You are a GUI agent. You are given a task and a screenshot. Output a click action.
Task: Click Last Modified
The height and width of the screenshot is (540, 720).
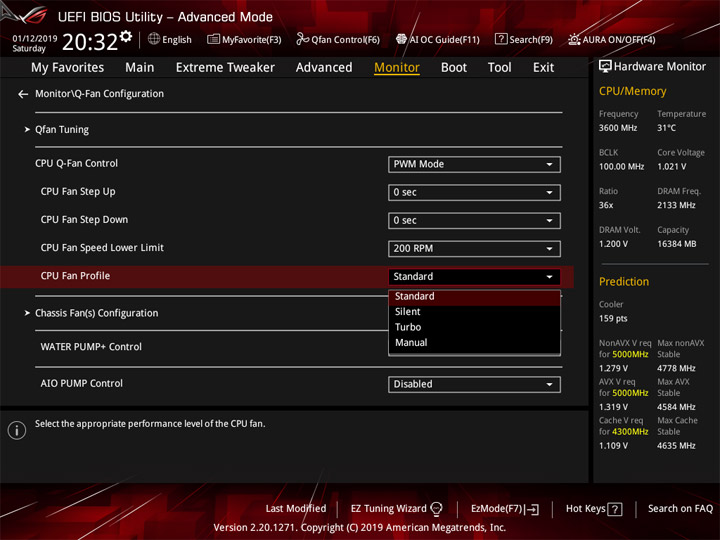296,509
